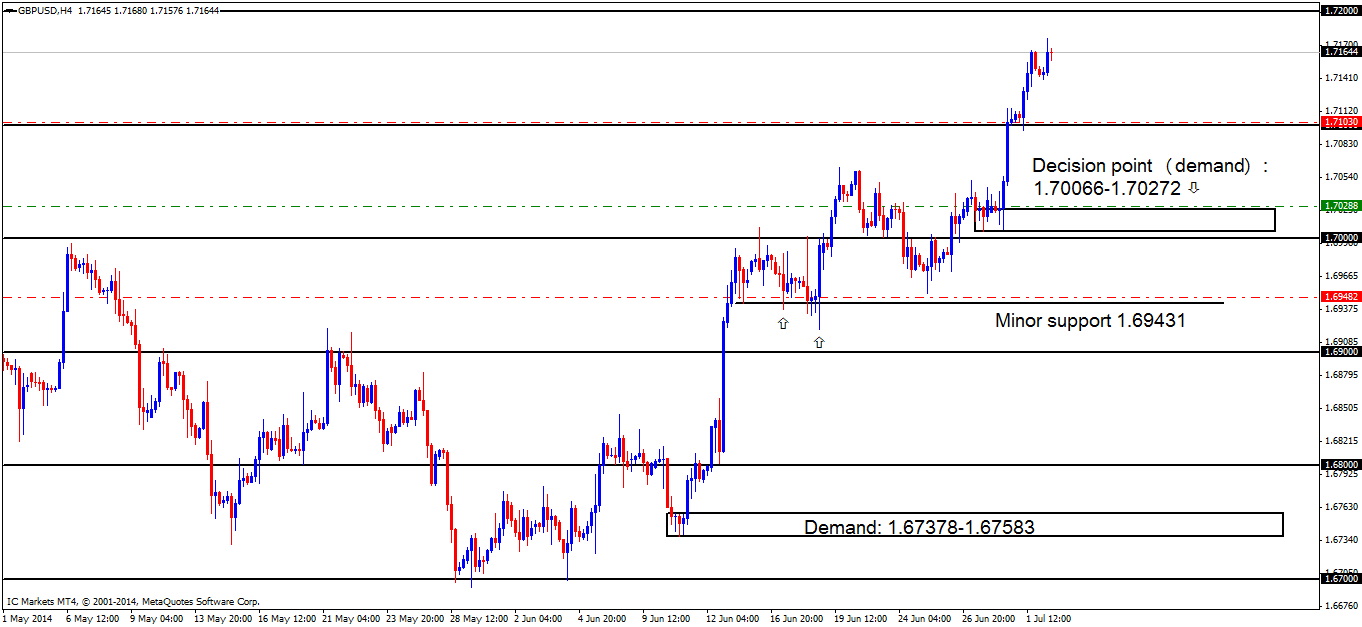Click the 1.67630 price axis value
1362x627 pixels.
click(x=1341, y=507)
